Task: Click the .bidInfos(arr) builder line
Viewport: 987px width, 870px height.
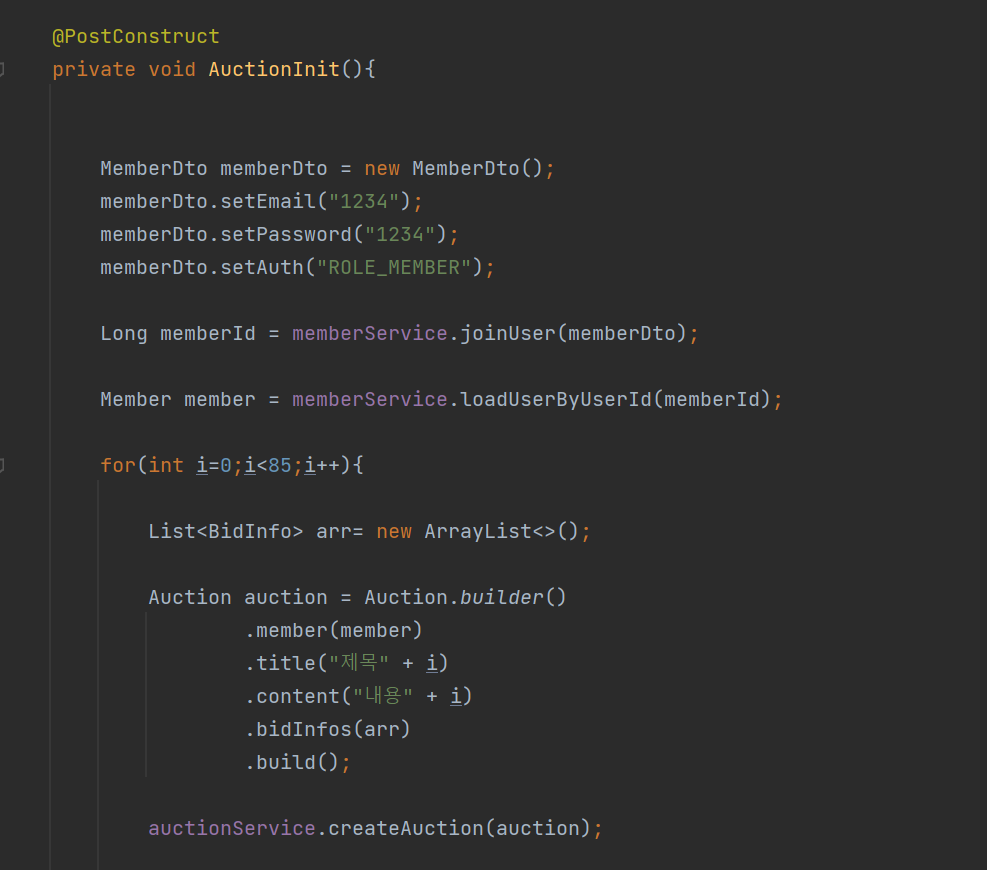Action: point(328,730)
